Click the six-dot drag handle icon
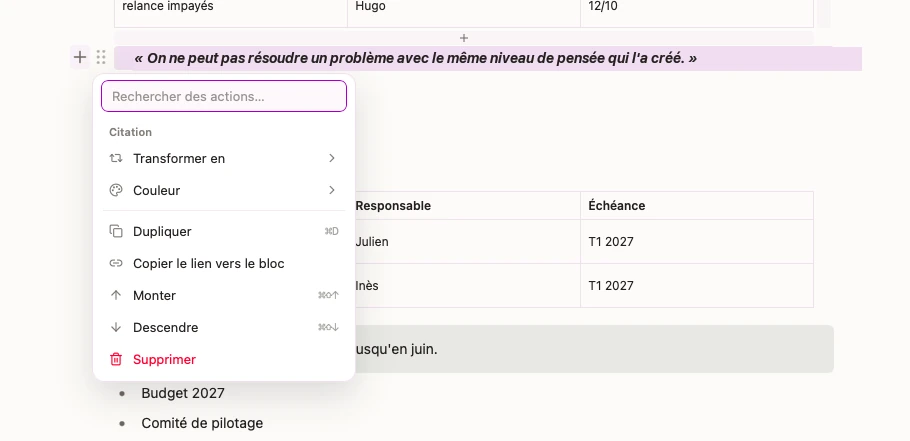Viewport: 910px width, 441px height. (101, 57)
